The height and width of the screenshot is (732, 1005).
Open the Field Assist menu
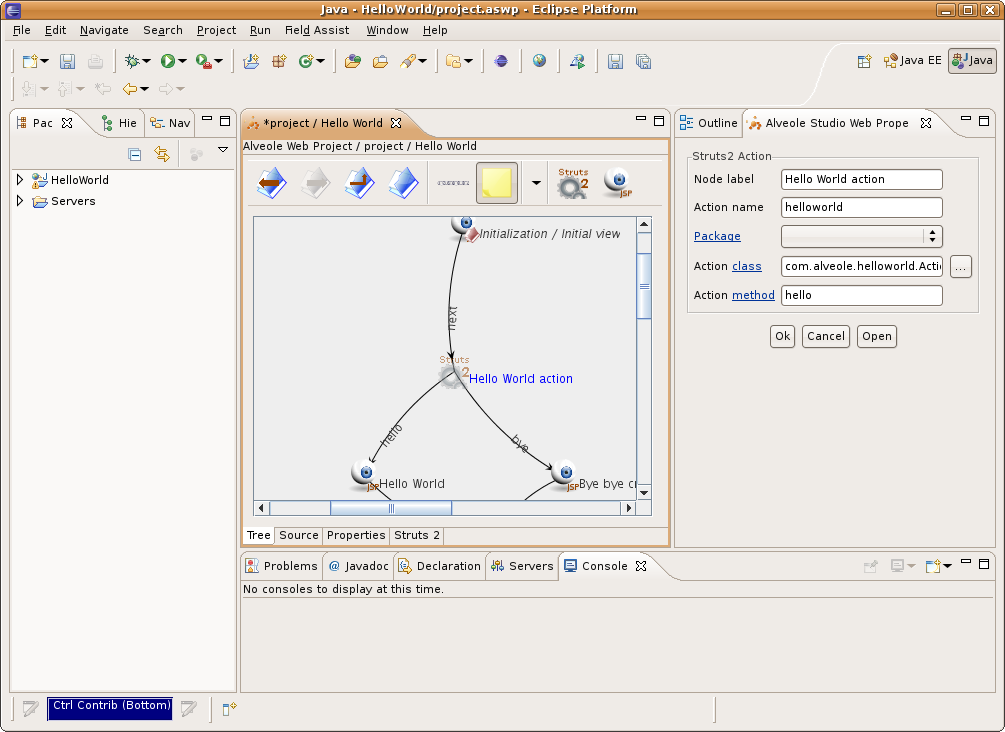coord(316,30)
